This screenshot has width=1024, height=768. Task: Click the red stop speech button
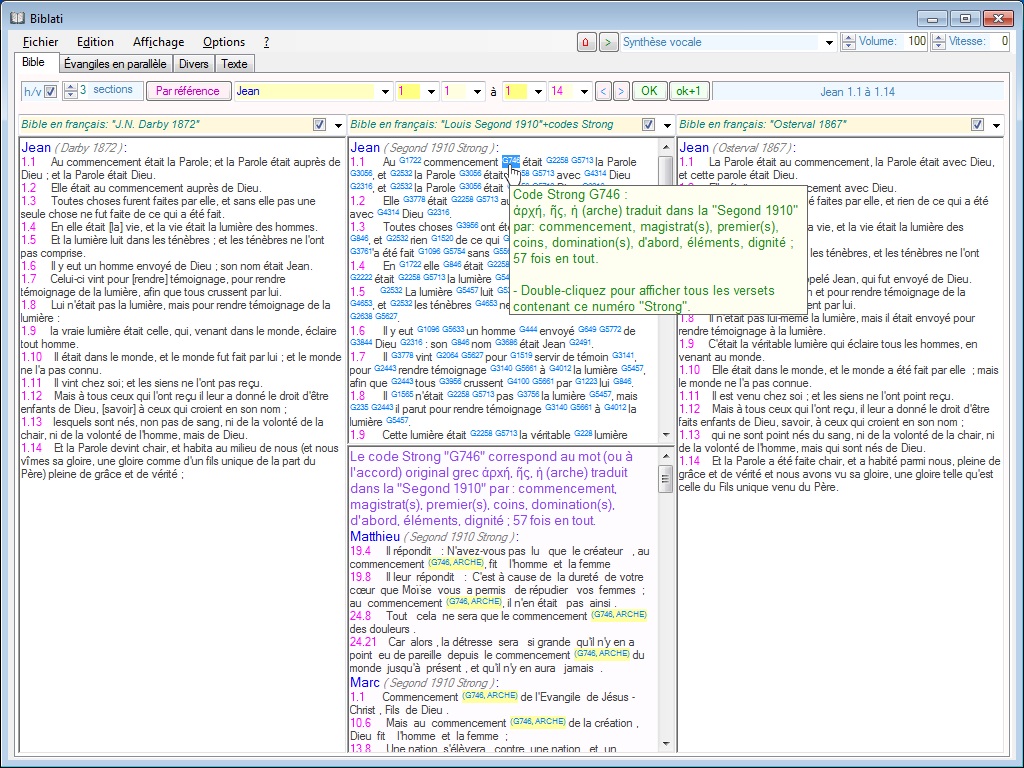coord(586,42)
